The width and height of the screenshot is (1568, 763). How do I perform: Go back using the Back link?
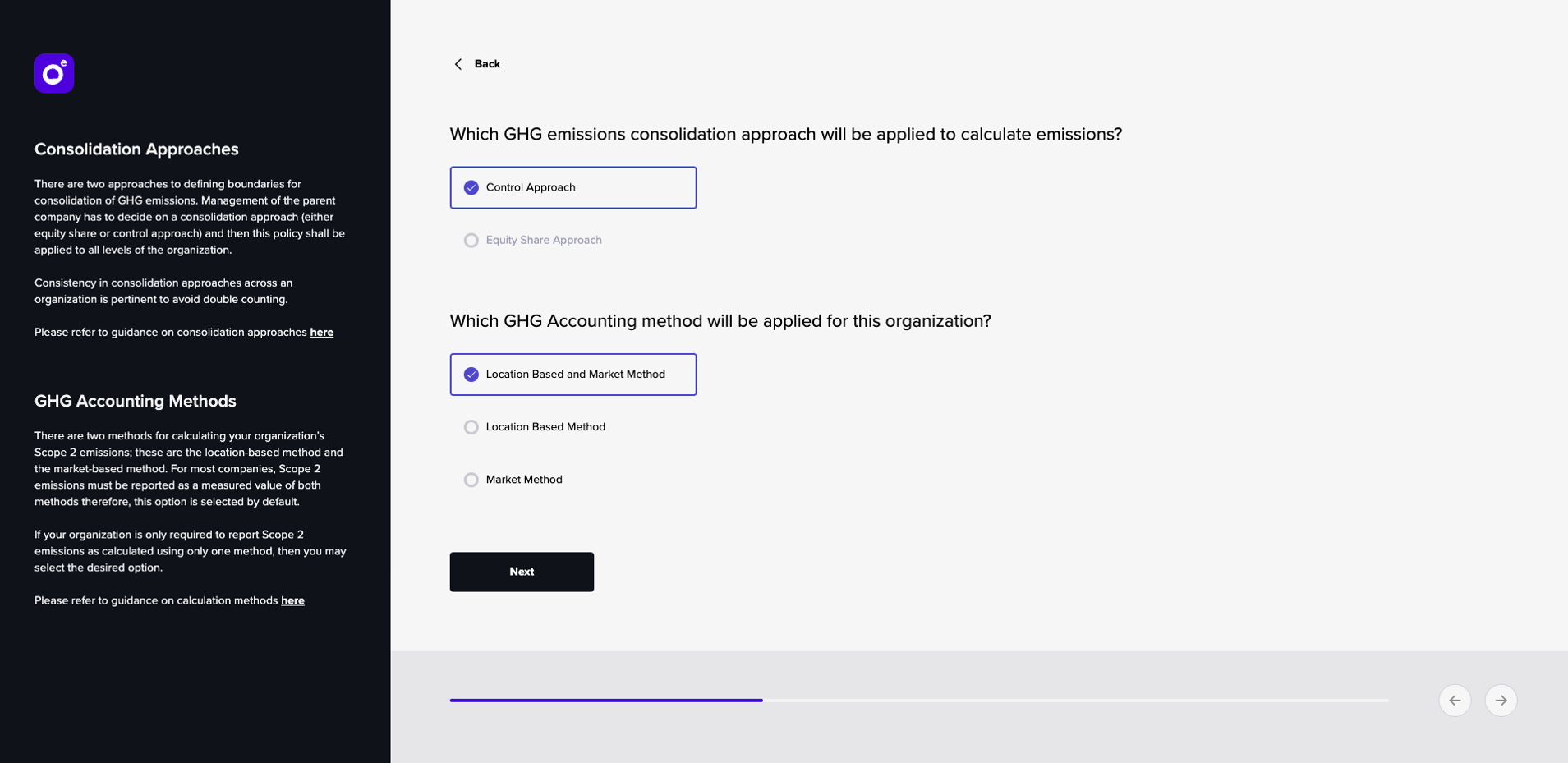coord(487,64)
